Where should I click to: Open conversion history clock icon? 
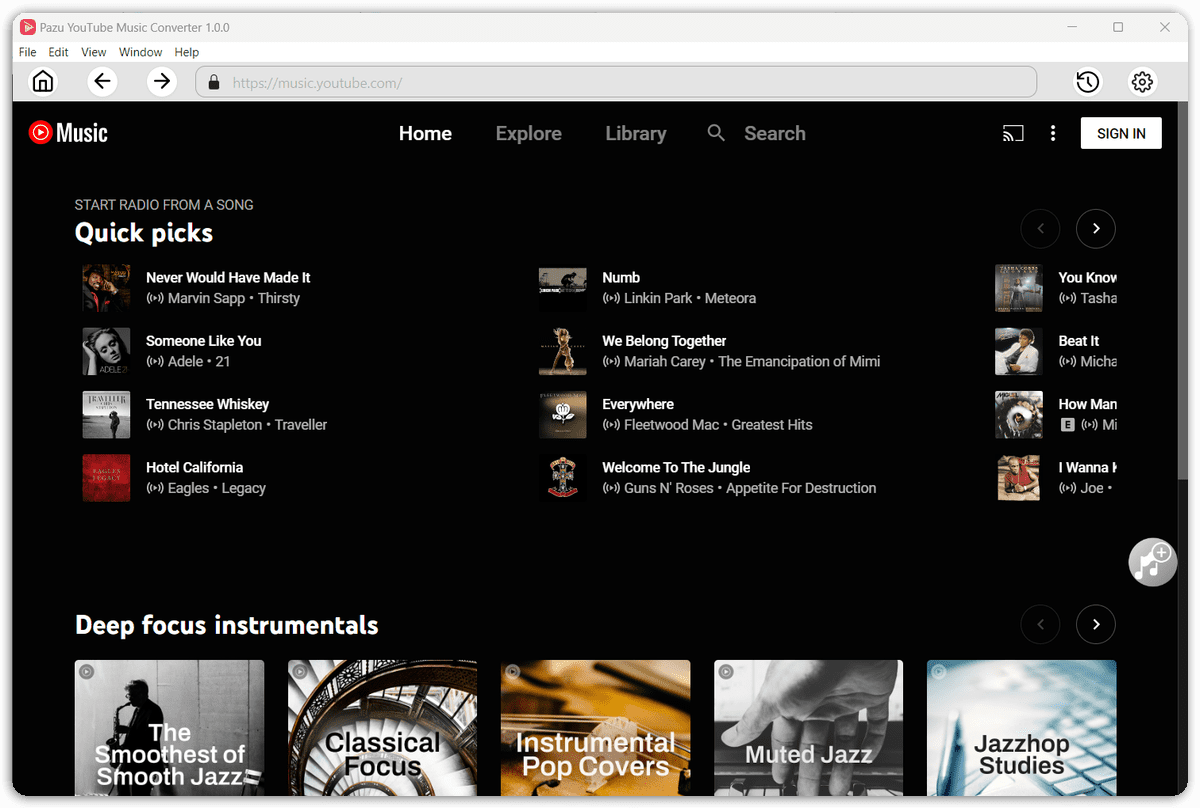click(x=1088, y=82)
